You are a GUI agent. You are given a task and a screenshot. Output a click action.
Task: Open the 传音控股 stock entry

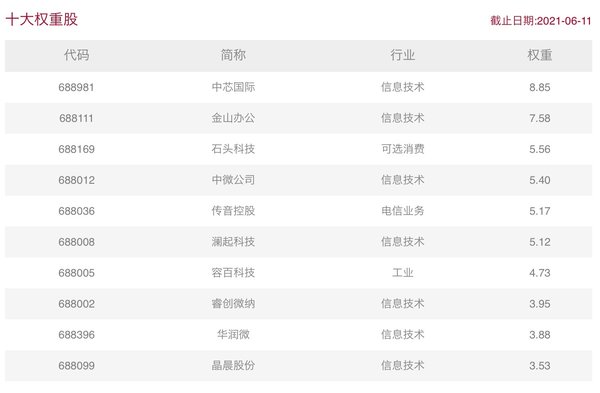[x=233, y=211]
